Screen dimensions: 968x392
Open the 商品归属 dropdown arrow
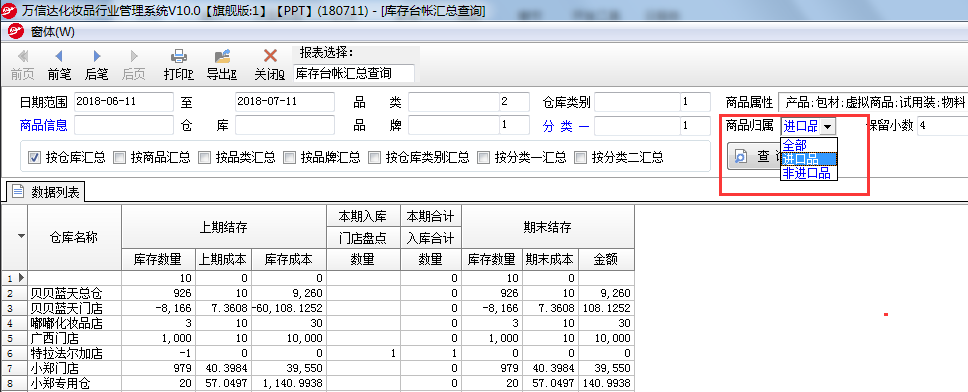tap(828, 127)
